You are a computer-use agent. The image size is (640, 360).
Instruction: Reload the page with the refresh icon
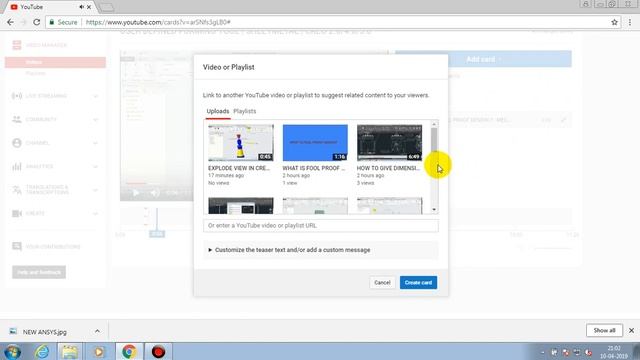pos(36,22)
